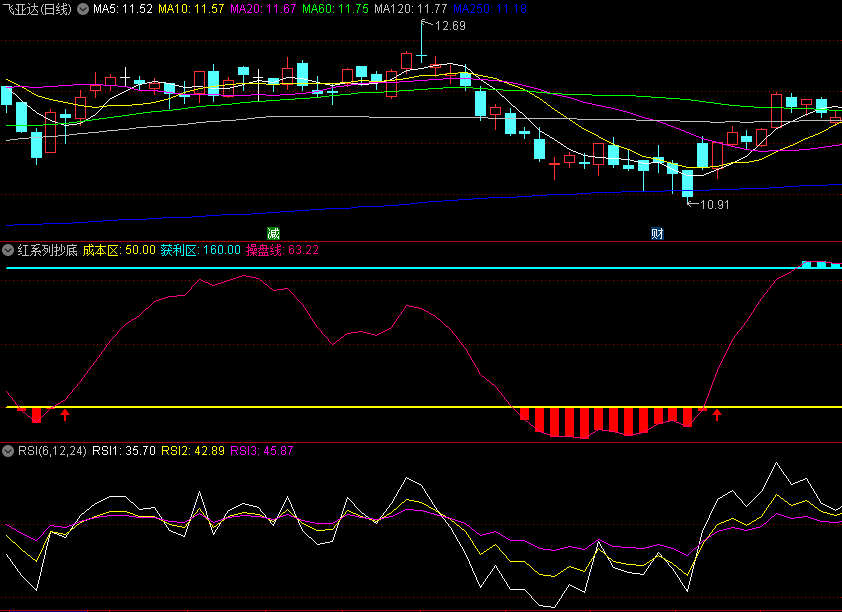Click the blue 财 marker icon

point(657,234)
